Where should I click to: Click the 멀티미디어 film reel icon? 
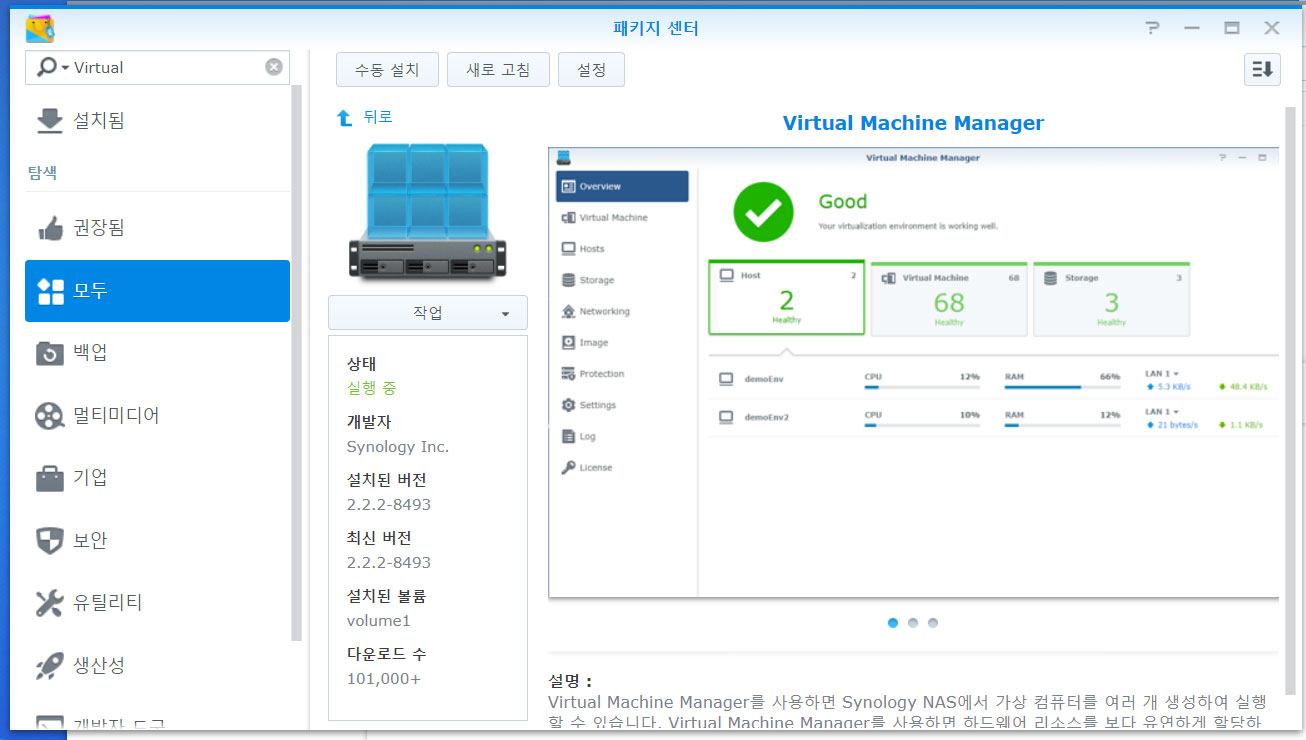49,415
